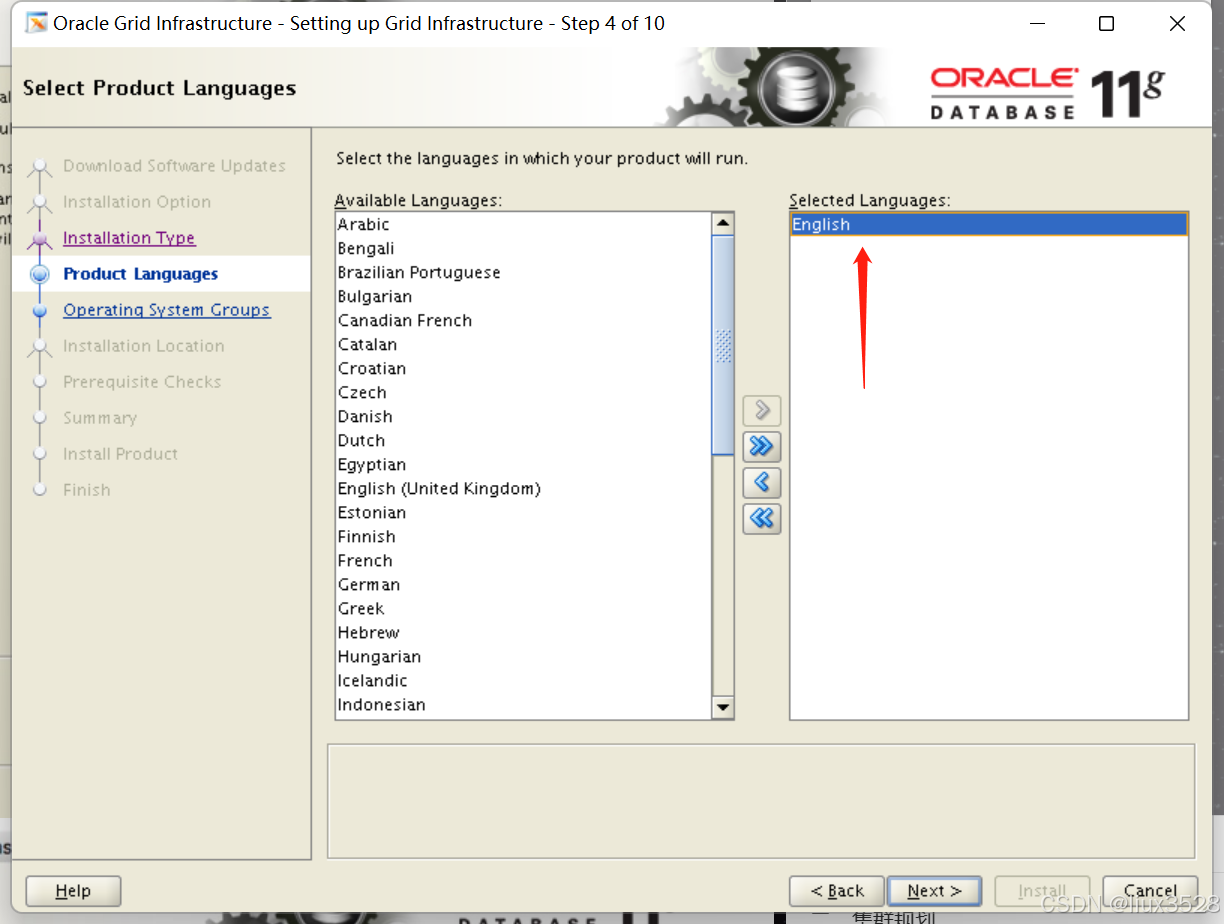
Task: Maximize the installer window
Action: (x=1106, y=24)
